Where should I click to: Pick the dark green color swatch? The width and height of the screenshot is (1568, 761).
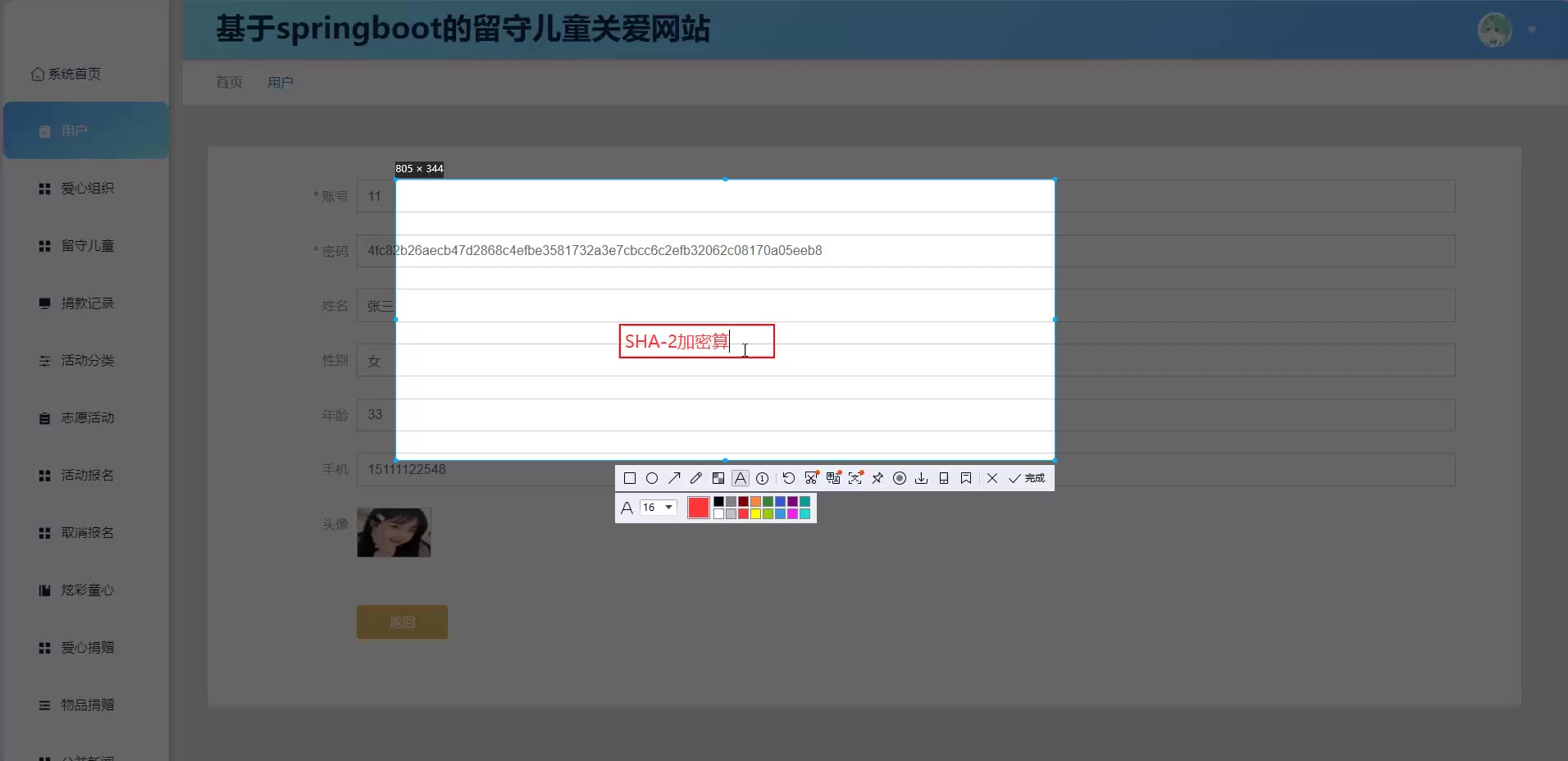click(x=768, y=501)
